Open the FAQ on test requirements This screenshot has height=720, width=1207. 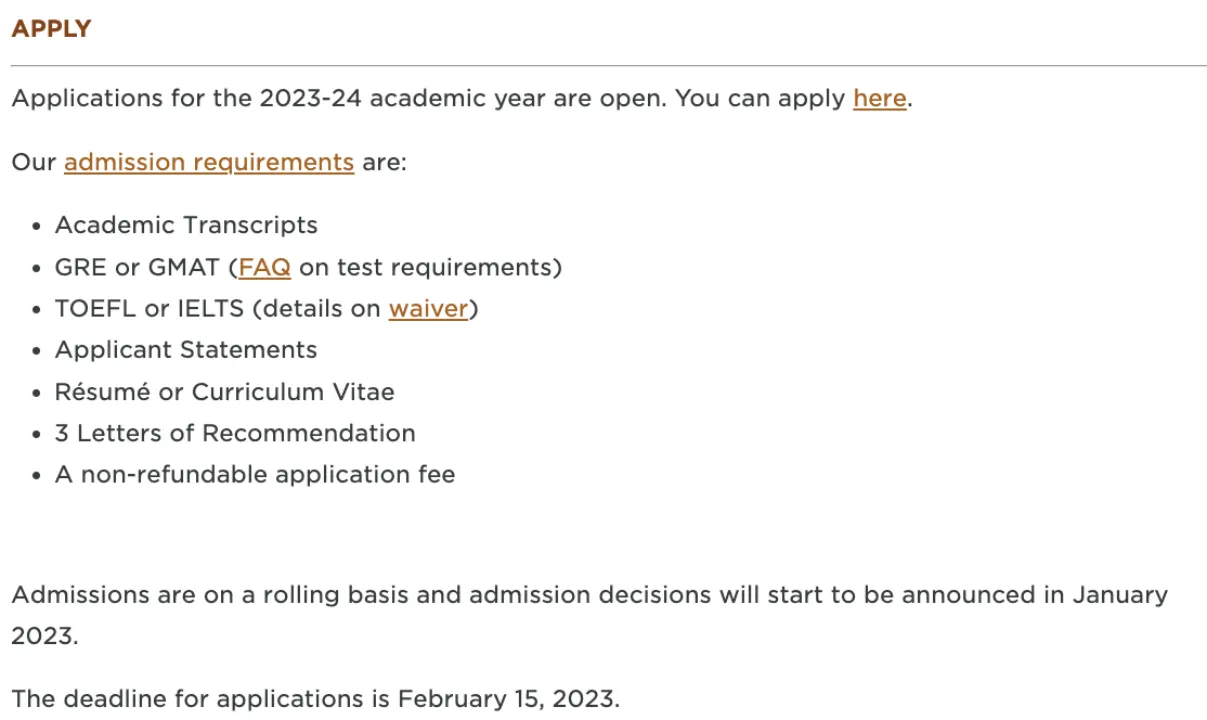[265, 268]
